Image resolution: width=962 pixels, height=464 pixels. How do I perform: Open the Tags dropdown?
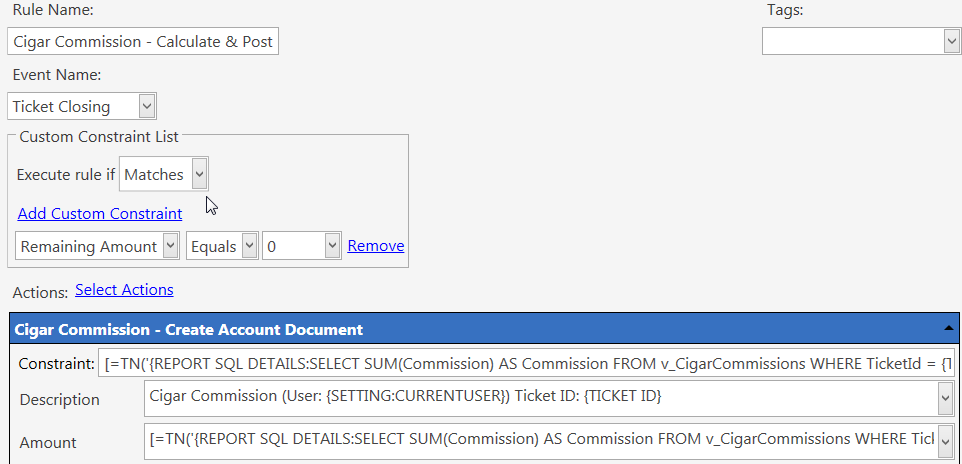point(951,41)
